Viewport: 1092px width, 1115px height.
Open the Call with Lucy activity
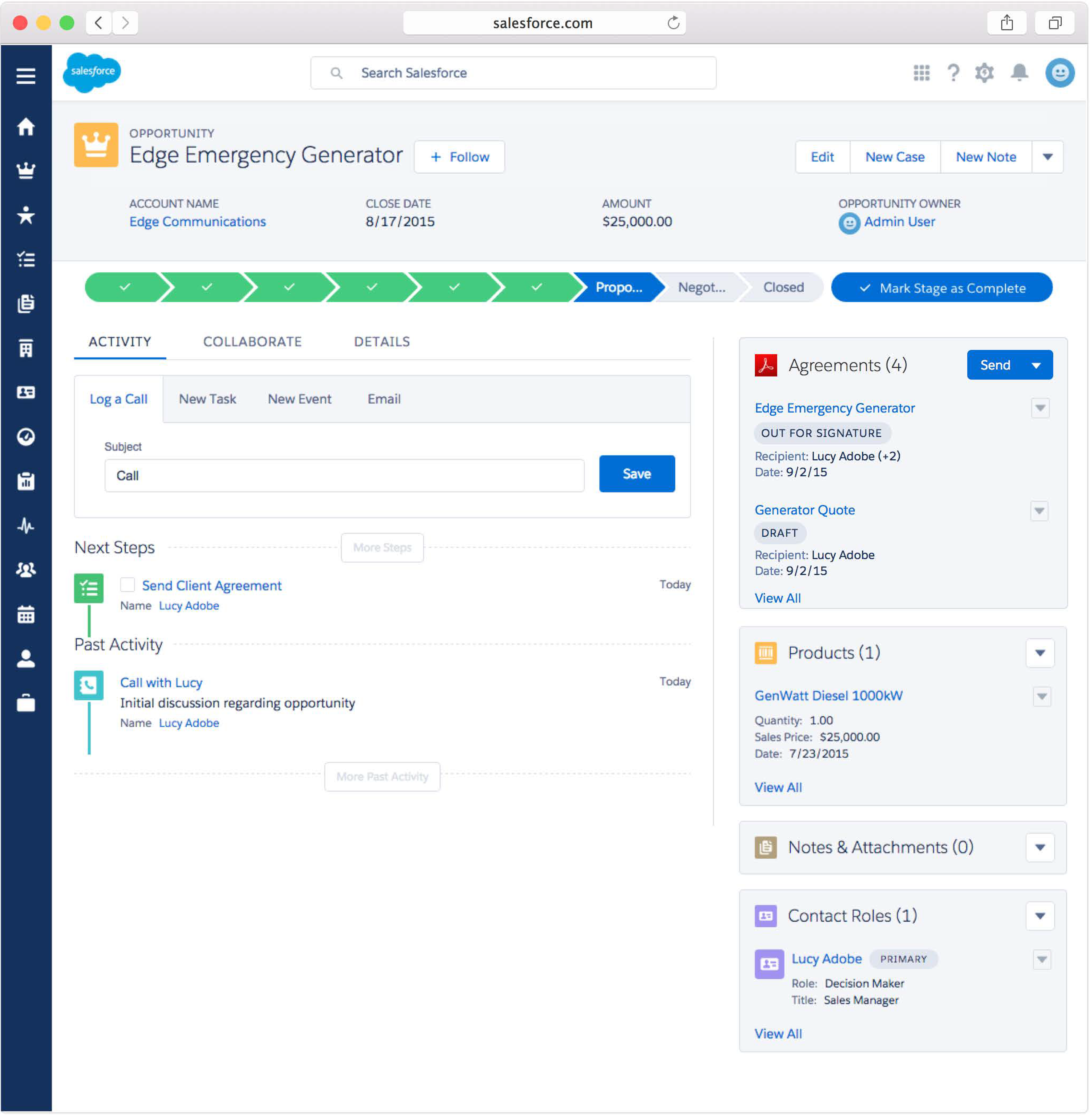pos(161,683)
